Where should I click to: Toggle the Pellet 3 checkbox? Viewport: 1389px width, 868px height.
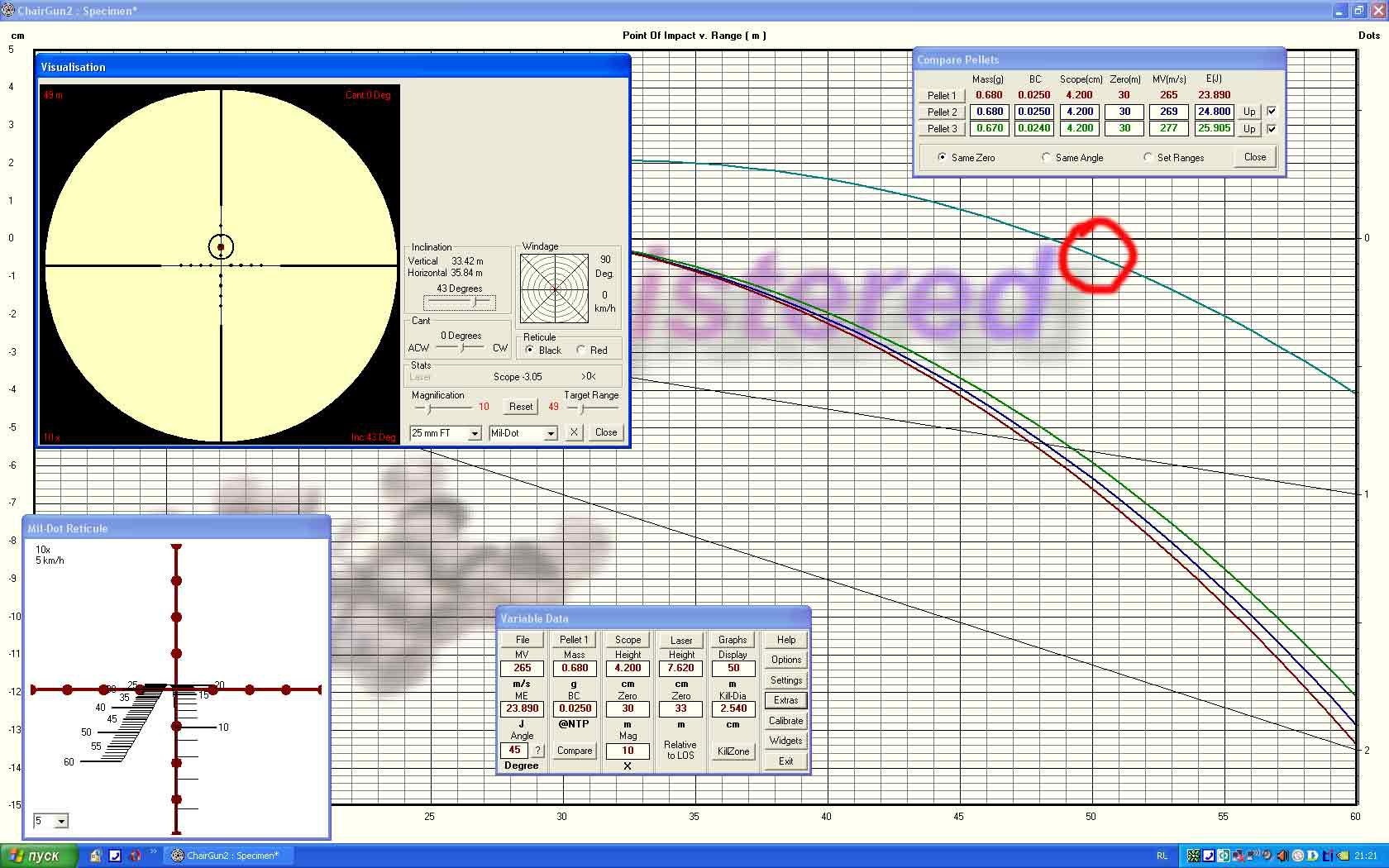click(1272, 128)
